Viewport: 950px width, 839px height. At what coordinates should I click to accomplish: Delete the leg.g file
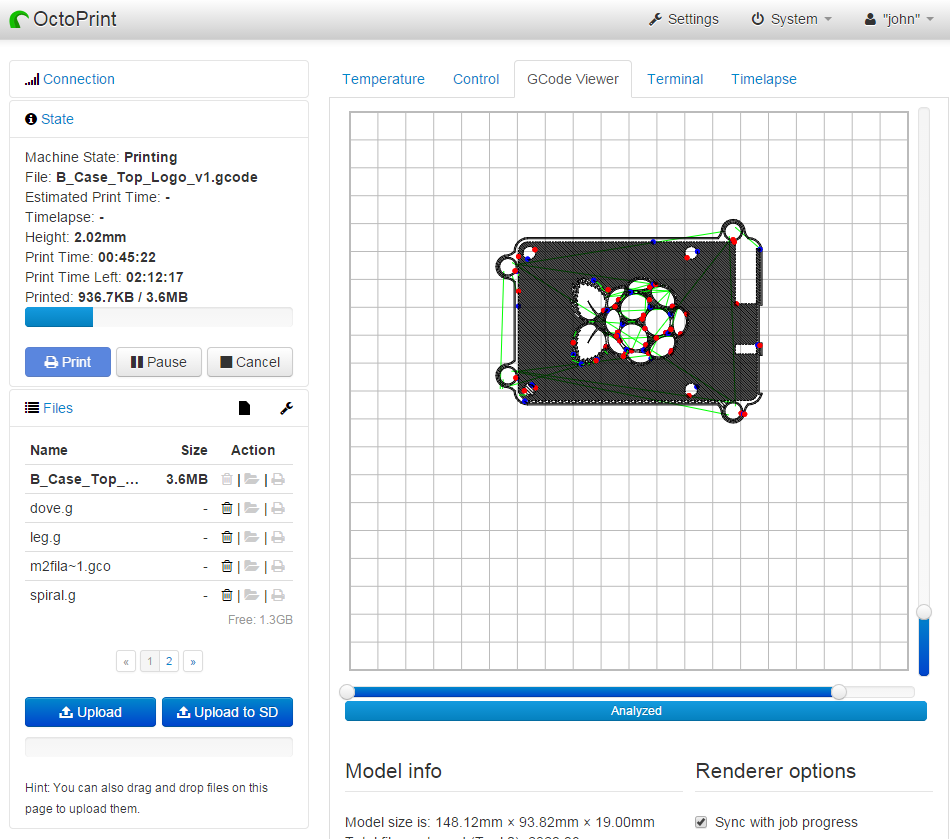pyautogui.click(x=227, y=537)
